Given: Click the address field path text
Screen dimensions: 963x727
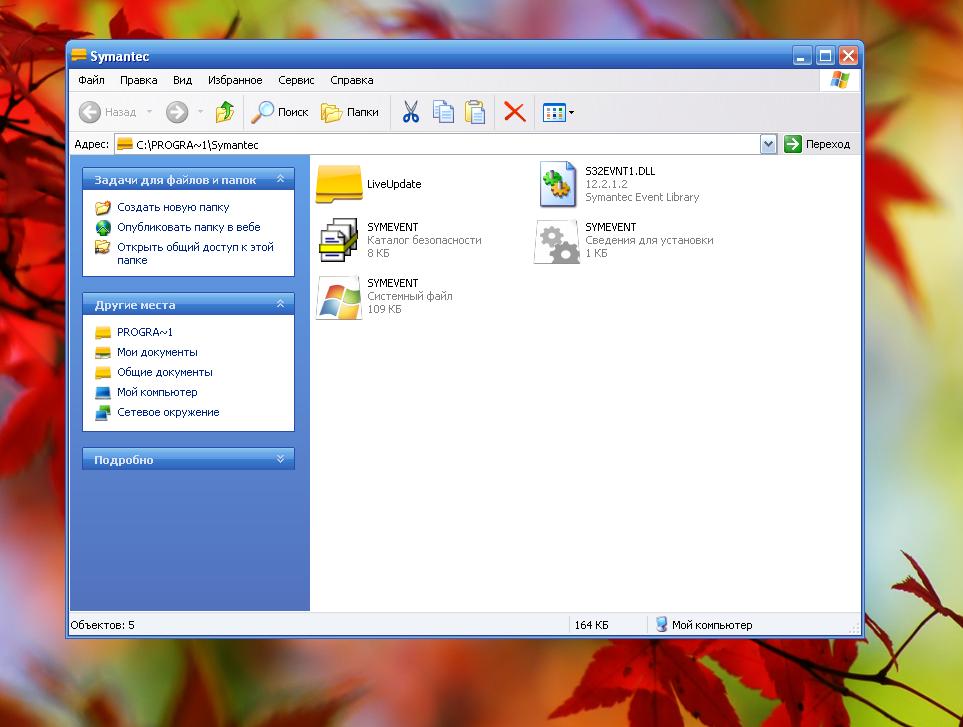Looking at the screenshot, I should tap(197, 145).
